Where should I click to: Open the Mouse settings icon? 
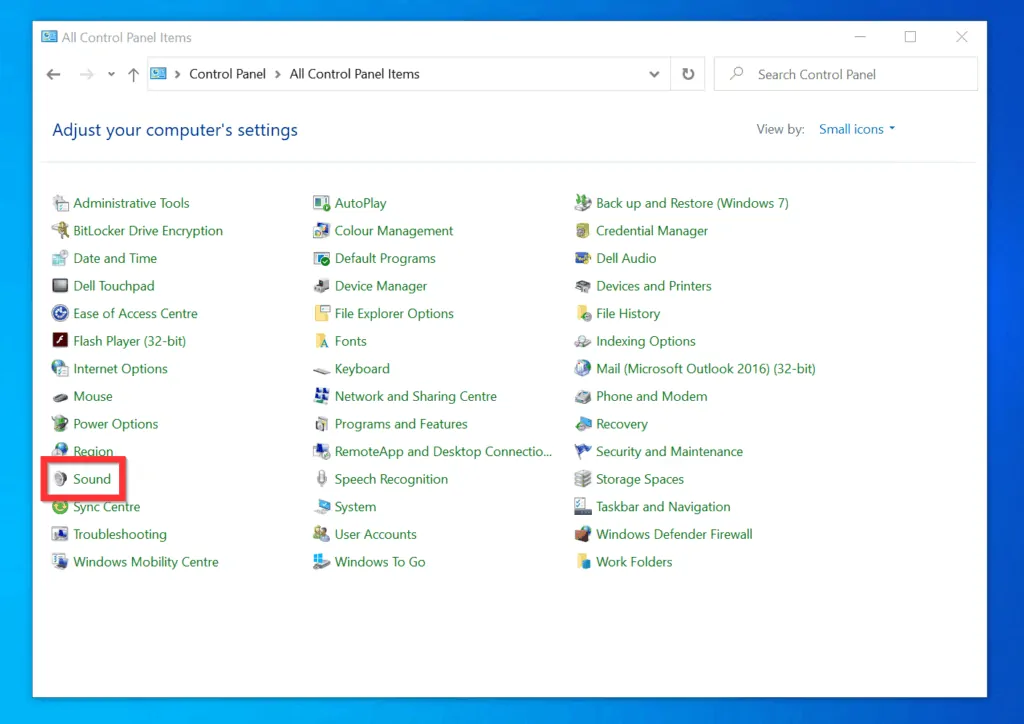click(x=92, y=396)
